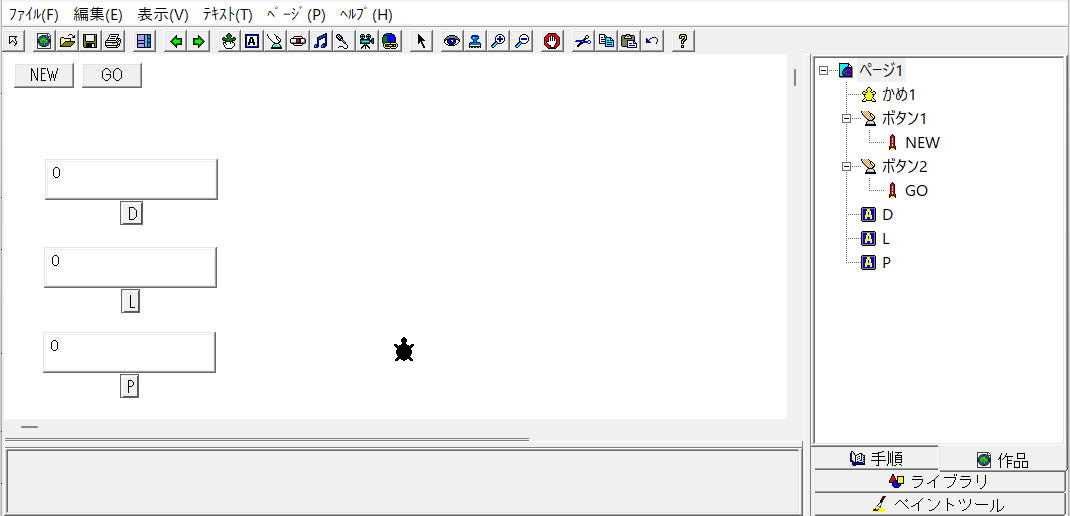Select the magnify plus tool
The width and height of the screenshot is (1070, 516).
point(499,42)
